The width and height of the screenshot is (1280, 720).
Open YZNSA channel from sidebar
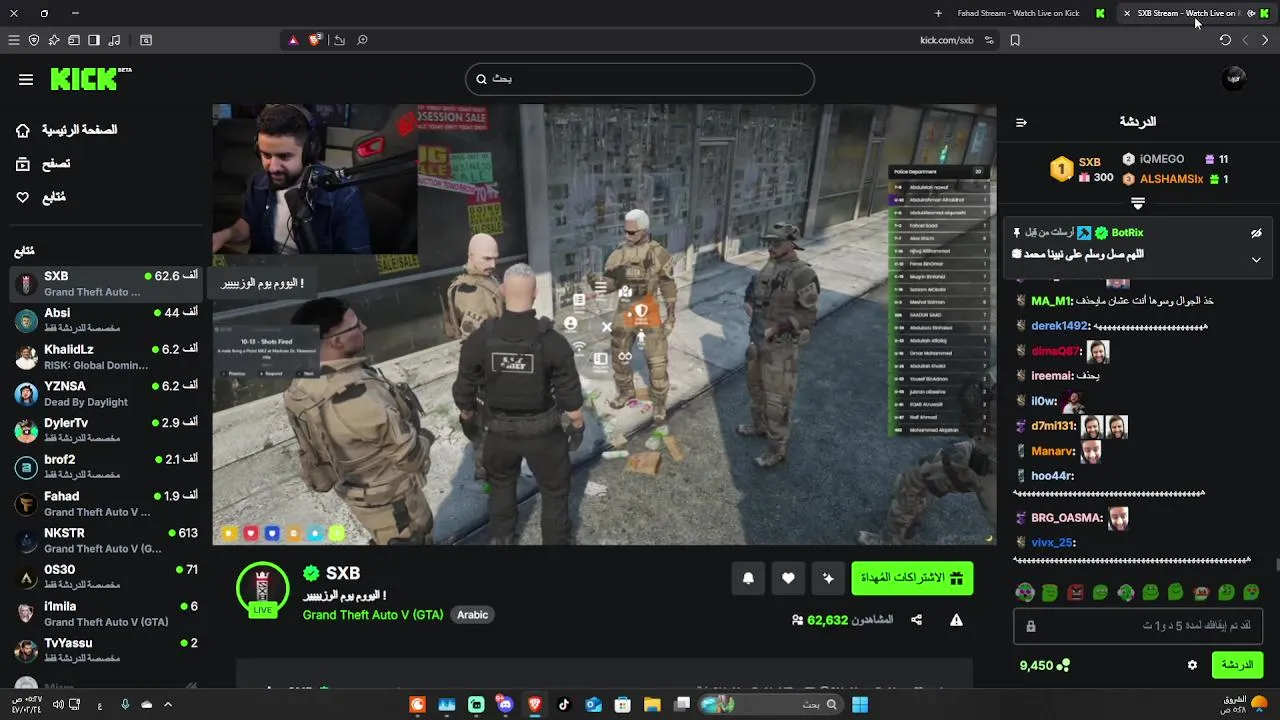click(106, 393)
